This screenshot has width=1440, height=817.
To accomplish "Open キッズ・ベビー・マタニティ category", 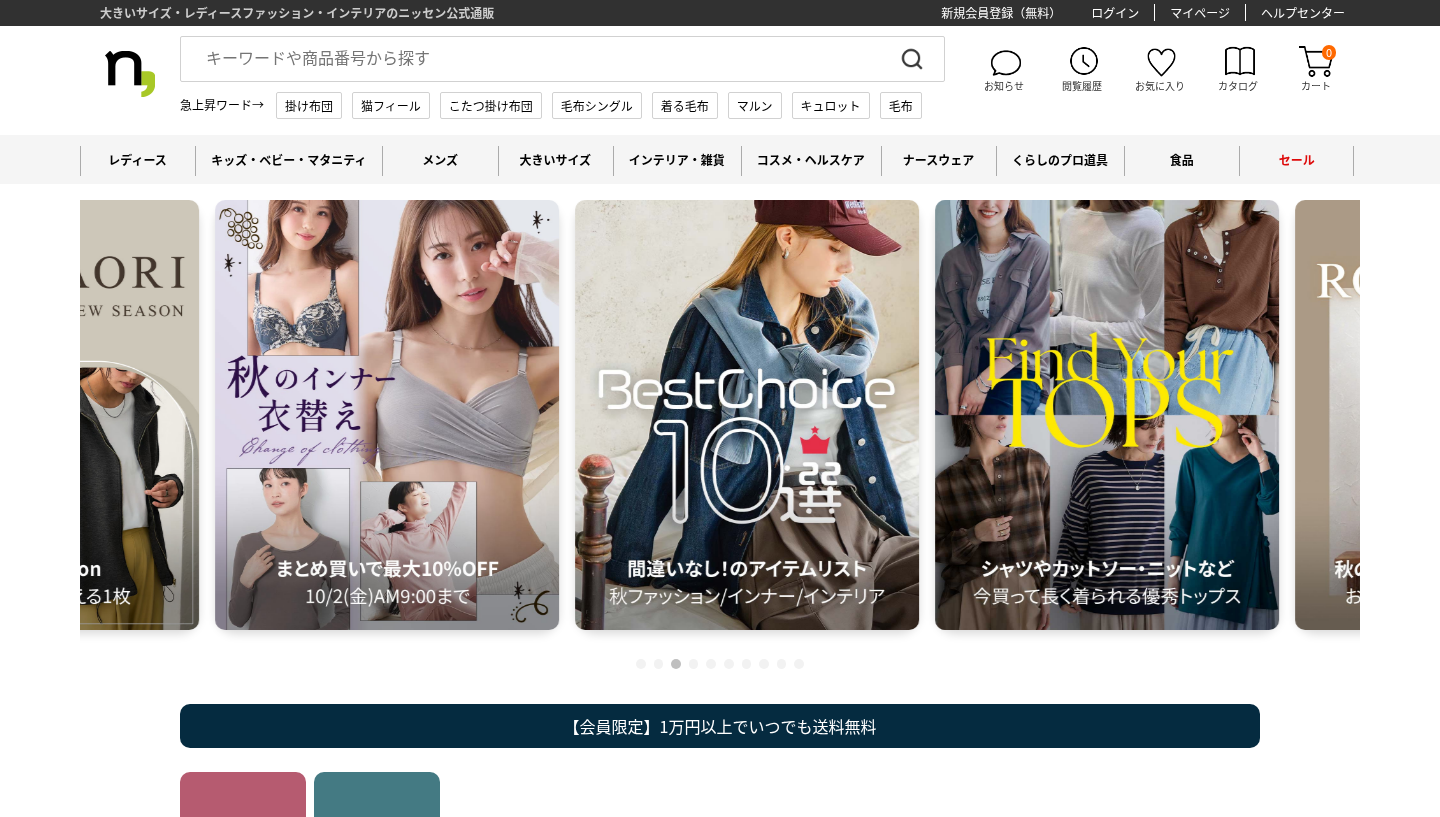I will tap(289, 160).
